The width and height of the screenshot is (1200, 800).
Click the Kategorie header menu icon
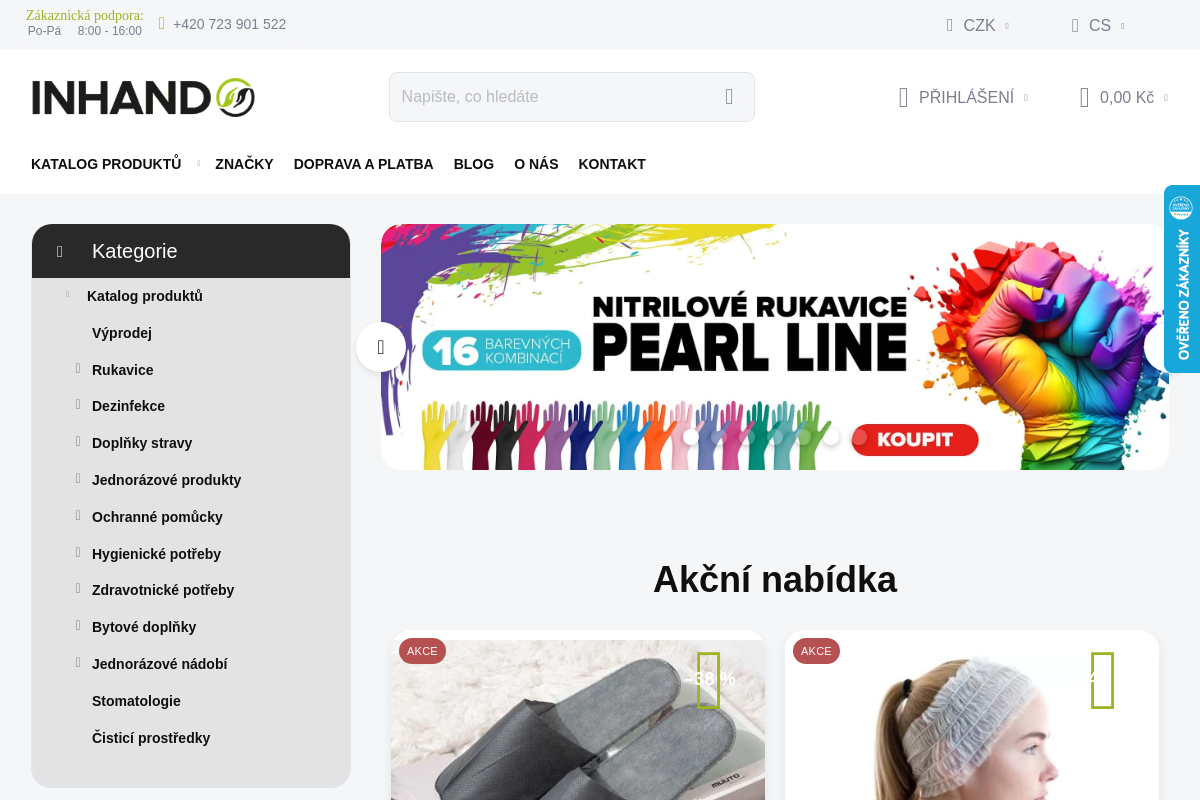click(60, 251)
